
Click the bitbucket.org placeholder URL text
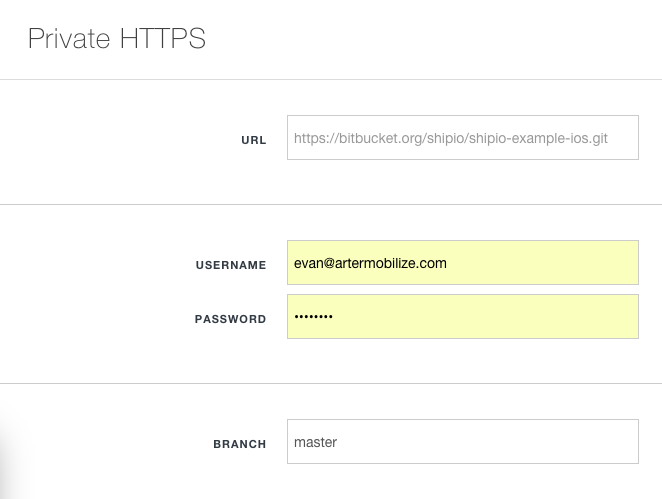pos(450,138)
